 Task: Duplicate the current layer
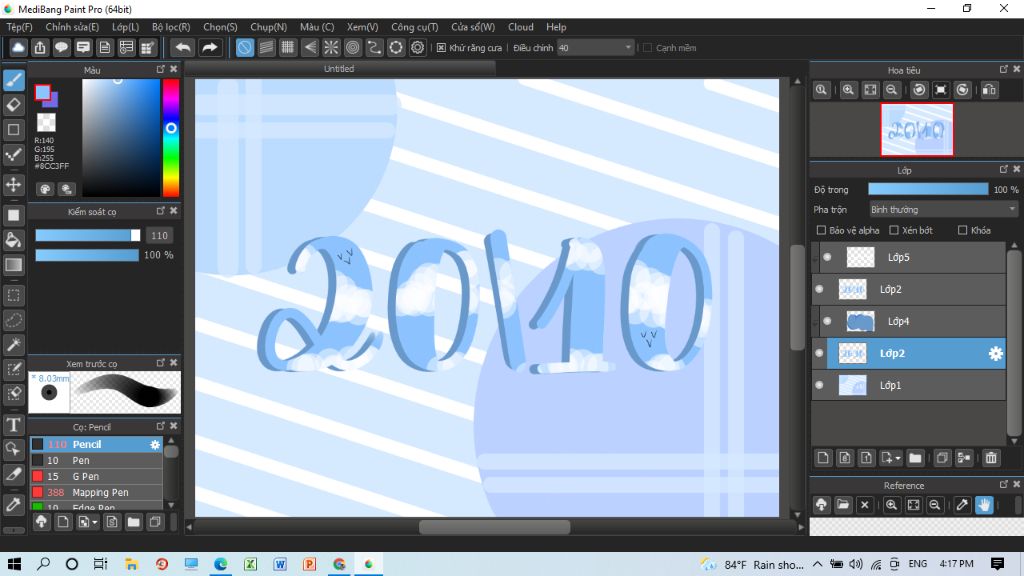point(942,458)
